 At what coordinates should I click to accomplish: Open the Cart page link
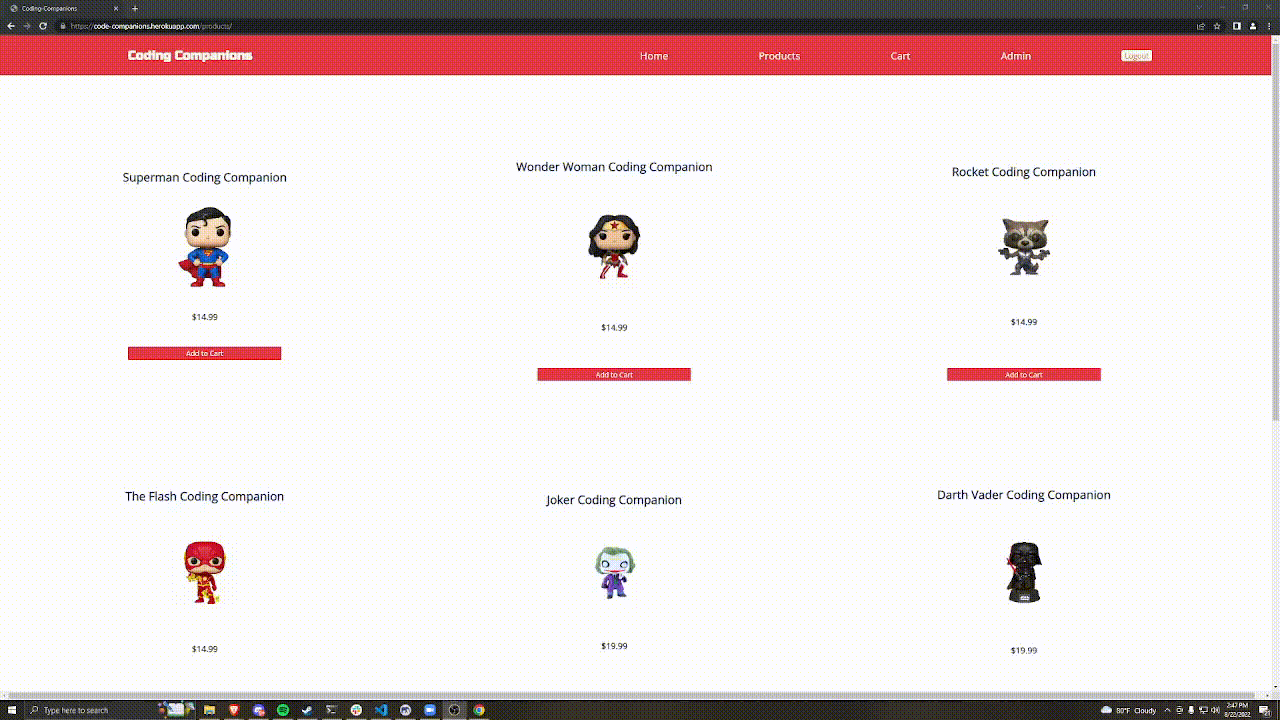[900, 56]
